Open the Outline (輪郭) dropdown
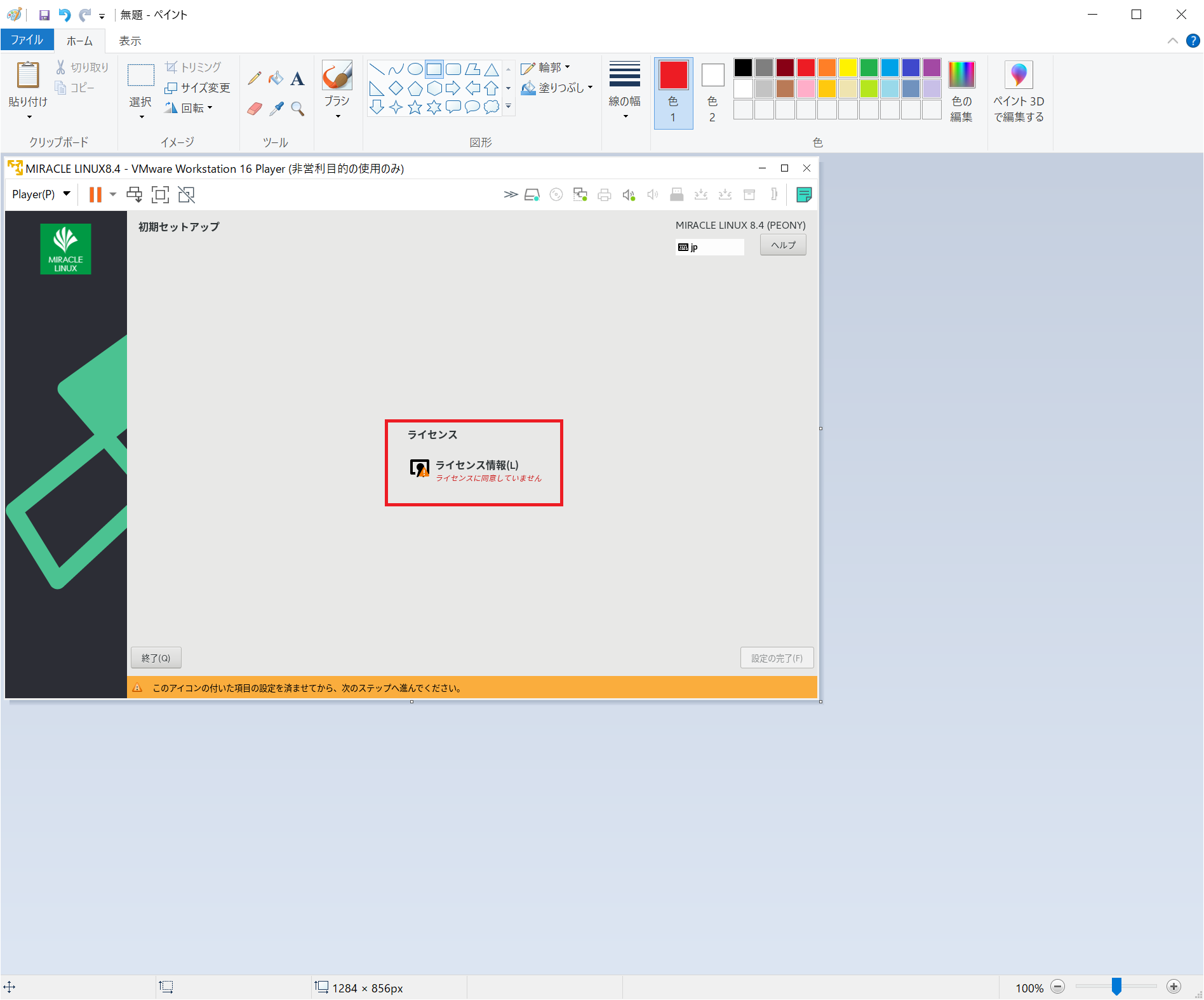Screen dimensions: 1204x1000 click(545, 67)
